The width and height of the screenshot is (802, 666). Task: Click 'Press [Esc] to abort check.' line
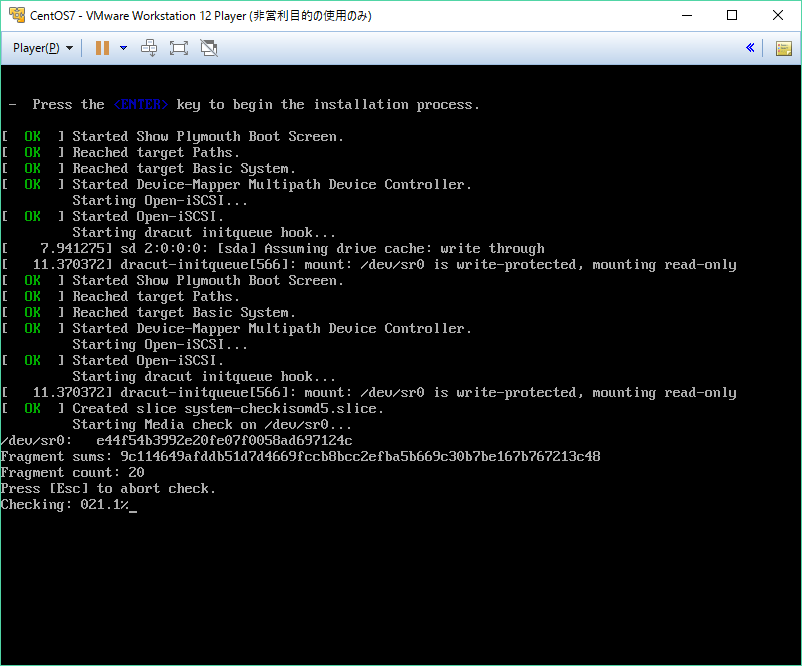[x=108, y=489]
